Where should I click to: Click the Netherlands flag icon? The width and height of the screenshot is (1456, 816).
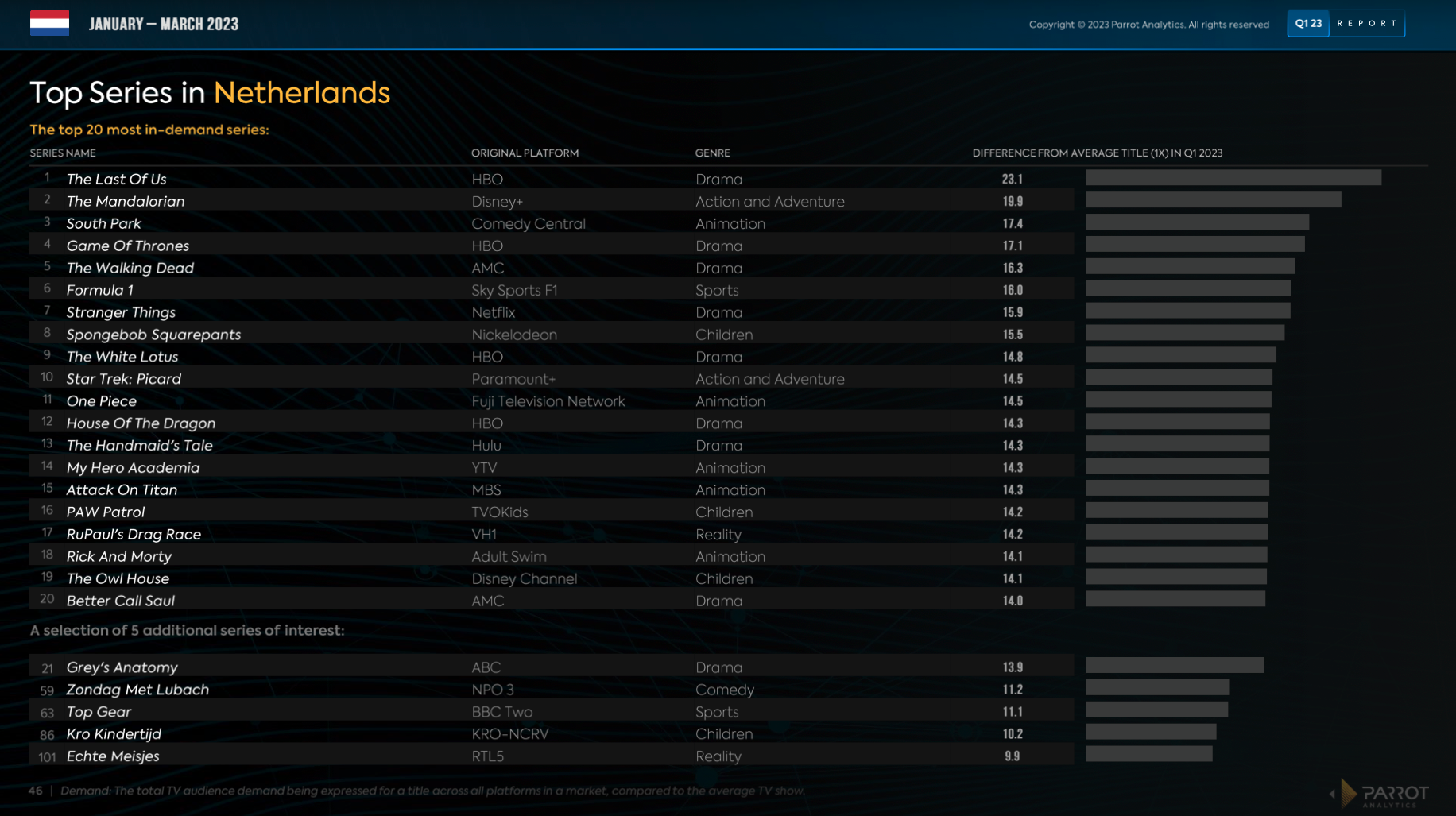coord(49,23)
